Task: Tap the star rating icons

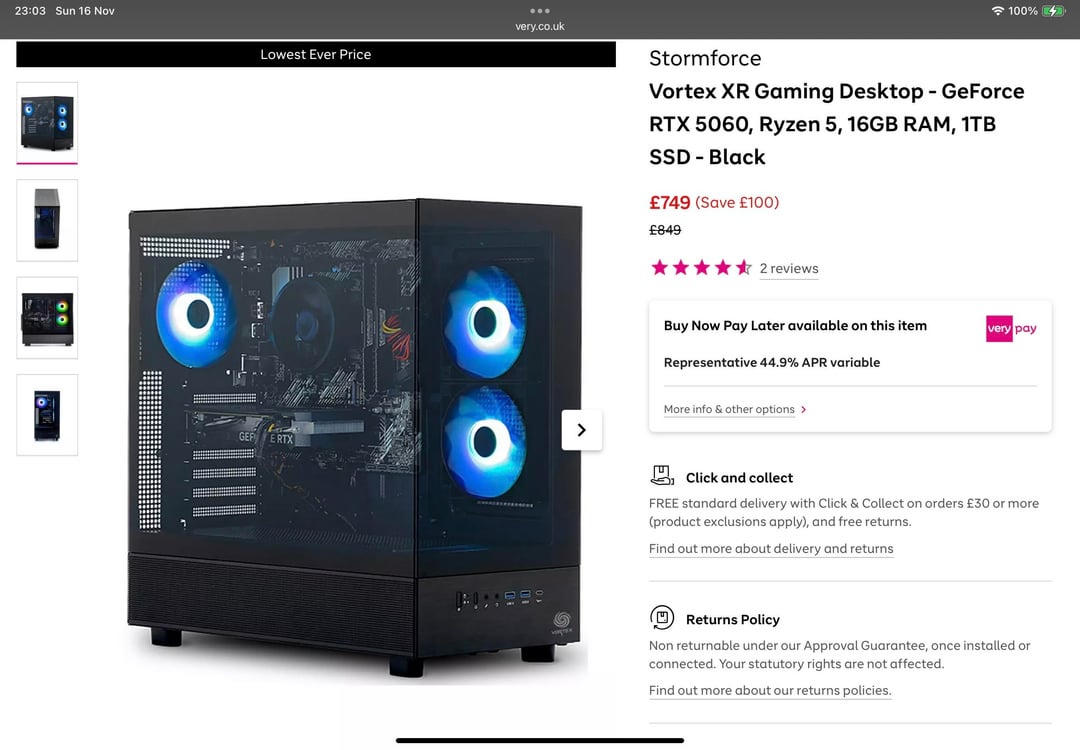Action: pyautogui.click(x=700, y=268)
